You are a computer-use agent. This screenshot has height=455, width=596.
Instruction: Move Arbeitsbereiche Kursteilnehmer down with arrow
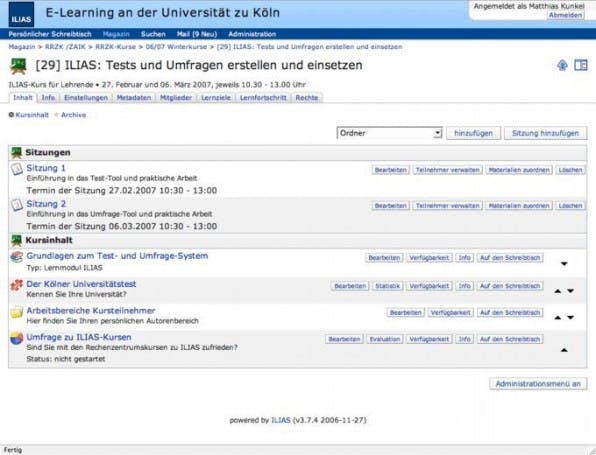pos(571,317)
